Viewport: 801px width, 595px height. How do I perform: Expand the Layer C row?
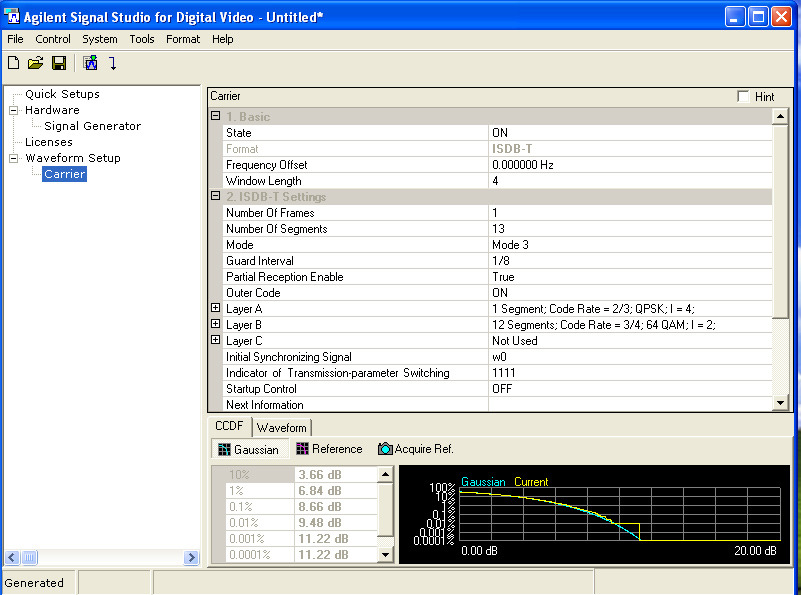tap(216, 340)
